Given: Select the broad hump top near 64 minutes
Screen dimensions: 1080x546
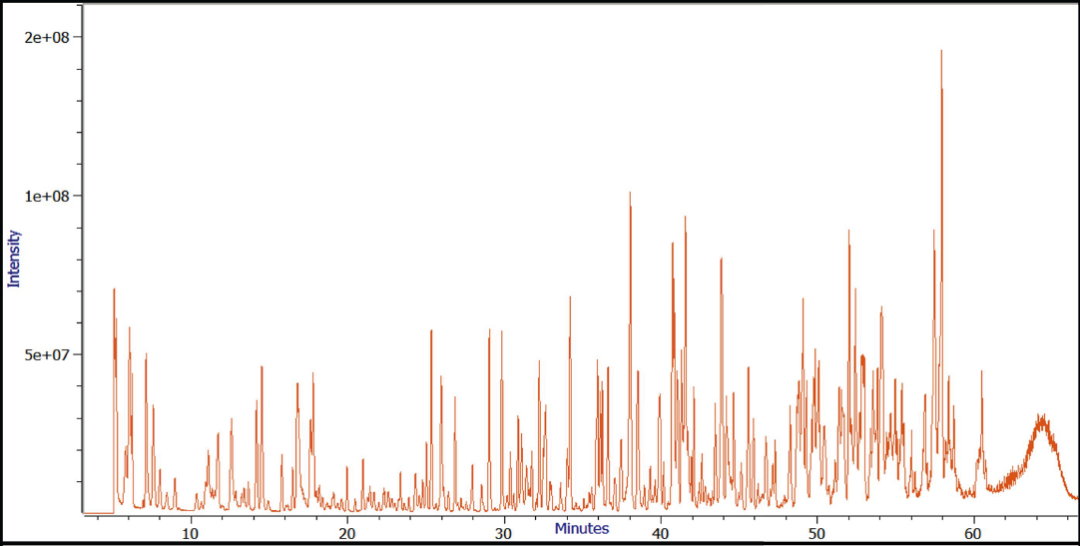Looking at the screenshot, I should (1042, 418).
